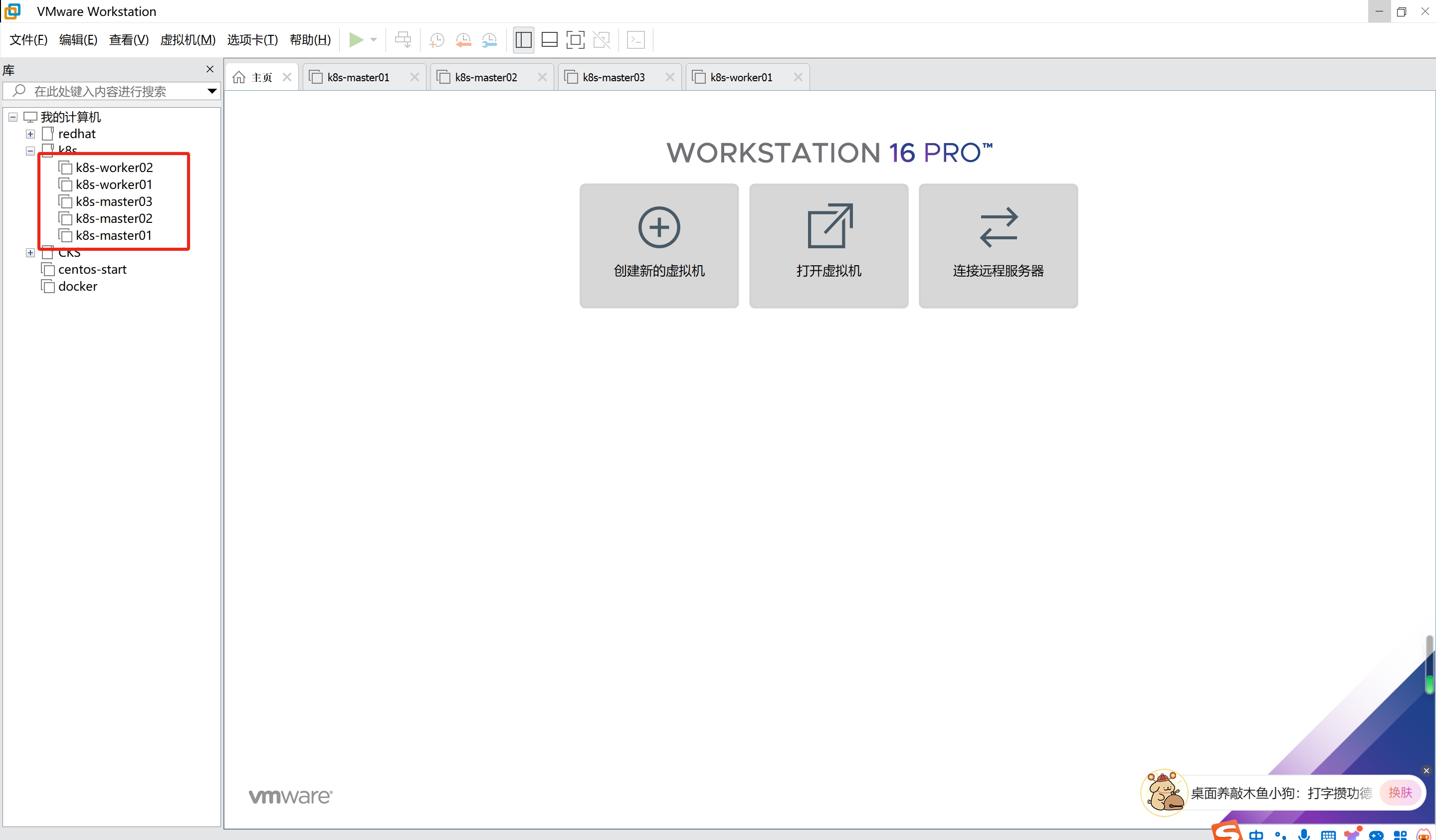Expand the redhat folder node
The width and height of the screenshot is (1436, 840).
pyautogui.click(x=30, y=134)
